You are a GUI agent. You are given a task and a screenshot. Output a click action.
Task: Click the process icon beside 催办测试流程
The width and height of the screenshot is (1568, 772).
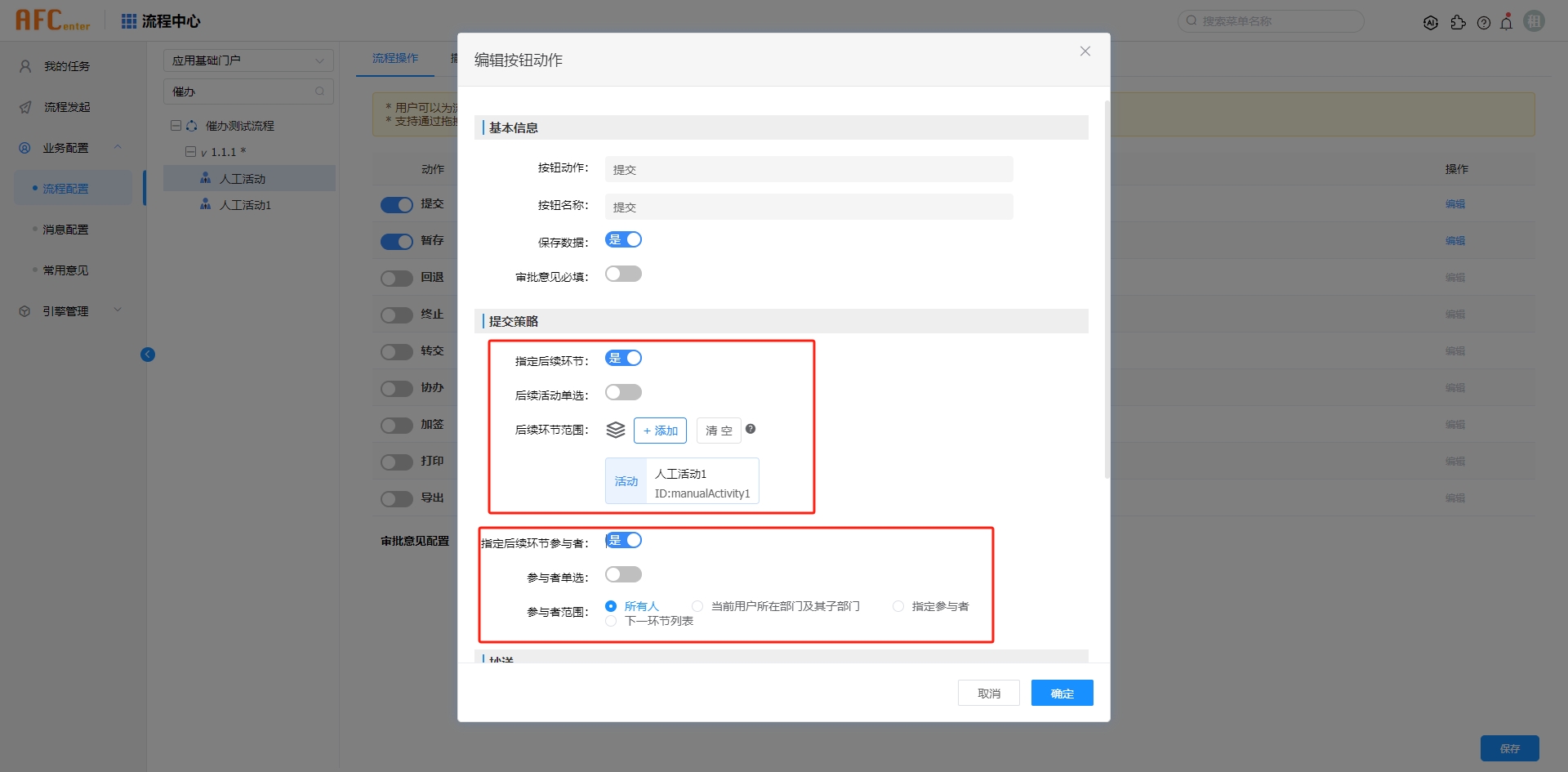click(192, 126)
